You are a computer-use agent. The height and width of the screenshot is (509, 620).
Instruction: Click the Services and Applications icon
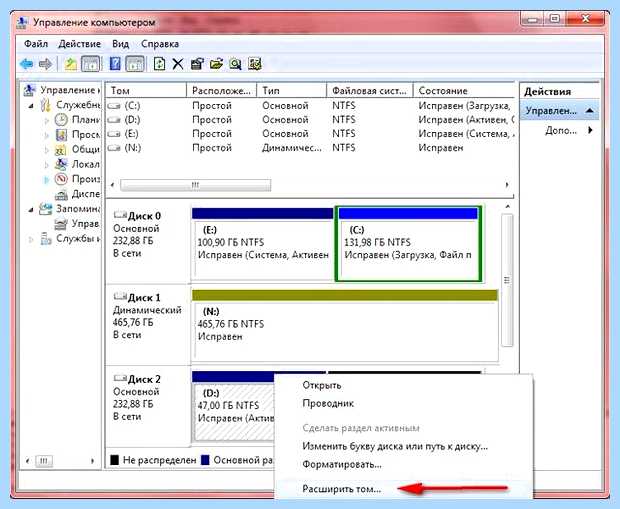pyautogui.click(x=46, y=239)
